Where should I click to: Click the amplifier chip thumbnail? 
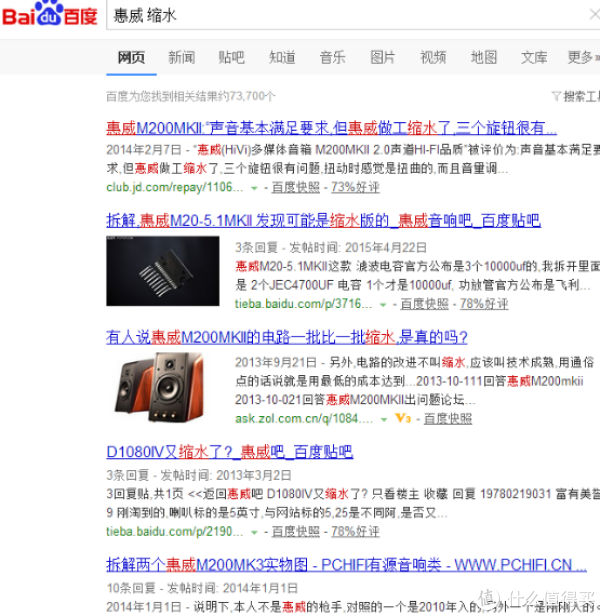[x=163, y=271]
